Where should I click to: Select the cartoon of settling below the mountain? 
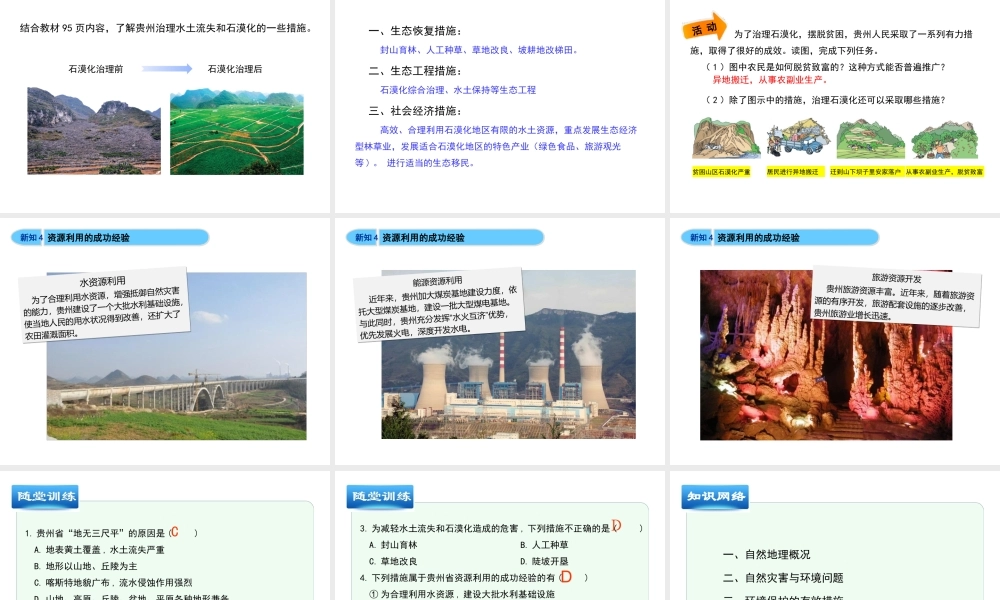click(x=870, y=138)
